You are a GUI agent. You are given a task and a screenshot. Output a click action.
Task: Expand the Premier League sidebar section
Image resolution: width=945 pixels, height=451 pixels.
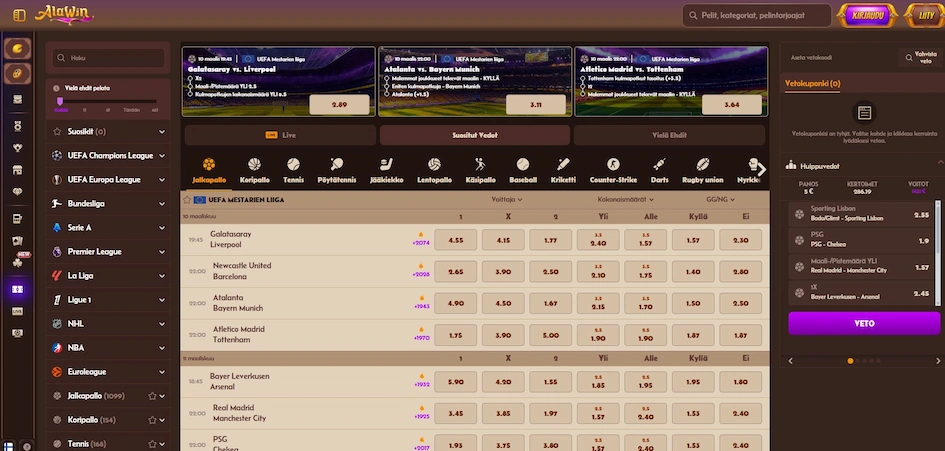[x=108, y=252]
